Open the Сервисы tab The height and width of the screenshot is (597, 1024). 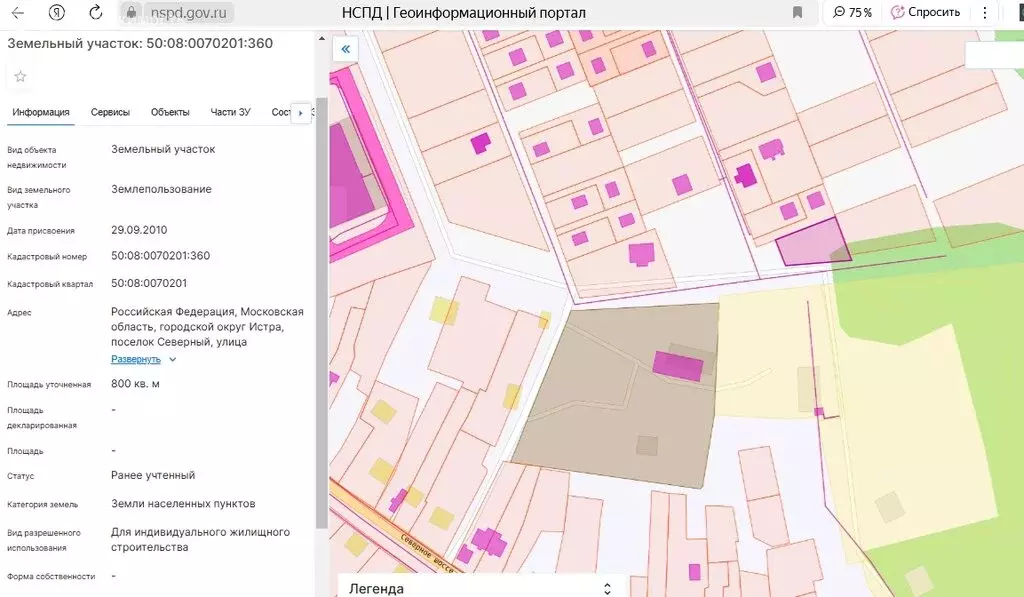(x=110, y=112)
